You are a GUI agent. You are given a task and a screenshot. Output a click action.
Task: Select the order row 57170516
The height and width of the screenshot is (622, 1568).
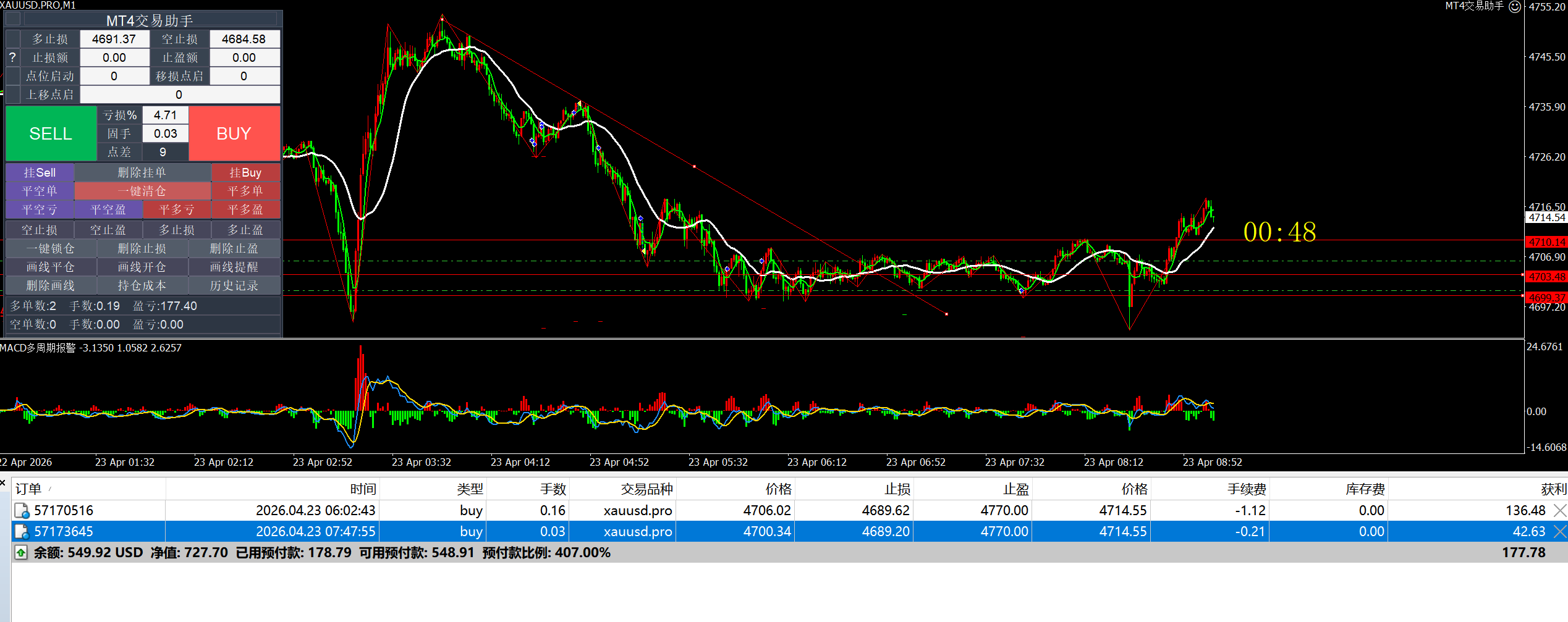pyautogui.click(x=789, y=511)
